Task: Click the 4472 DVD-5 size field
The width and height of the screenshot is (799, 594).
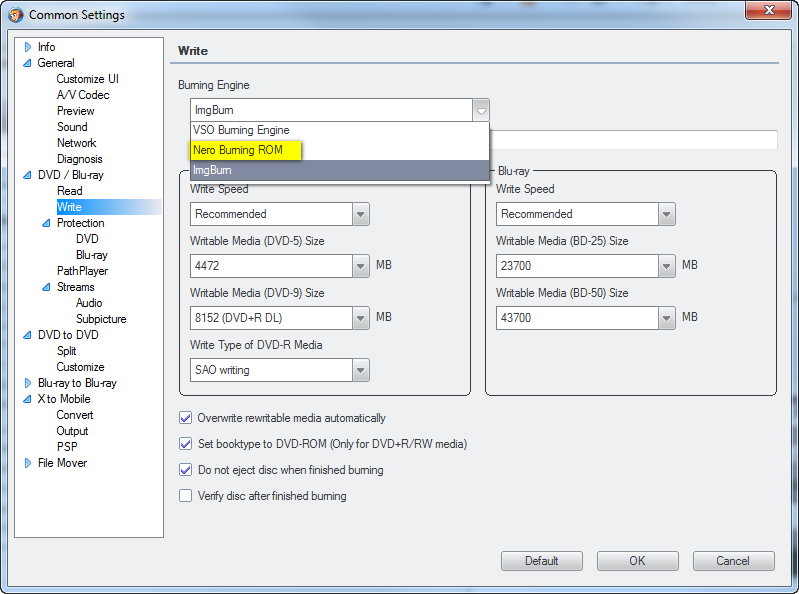Action: (271, 266)
